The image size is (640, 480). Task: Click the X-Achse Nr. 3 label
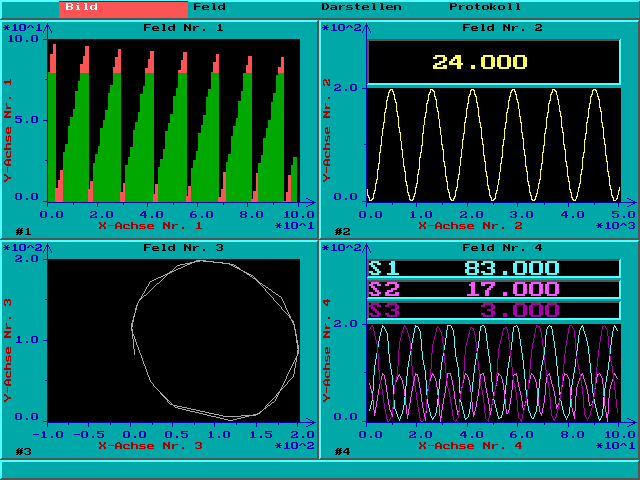pos(150,446)
